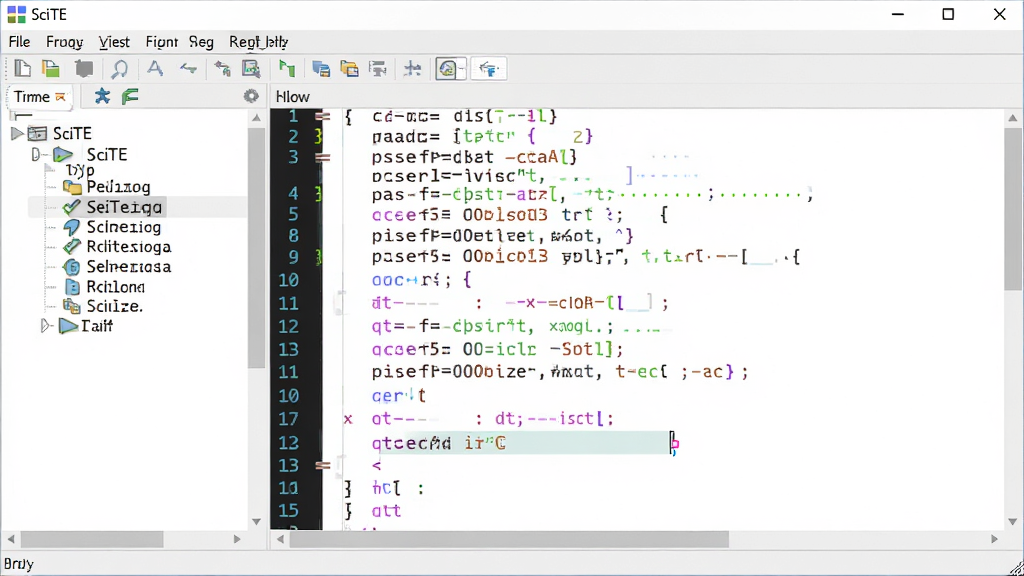The width and height of the screenshot is (1024, 576).
Task: Expand the Tailt tree node
Action: [x=46, y=325]
